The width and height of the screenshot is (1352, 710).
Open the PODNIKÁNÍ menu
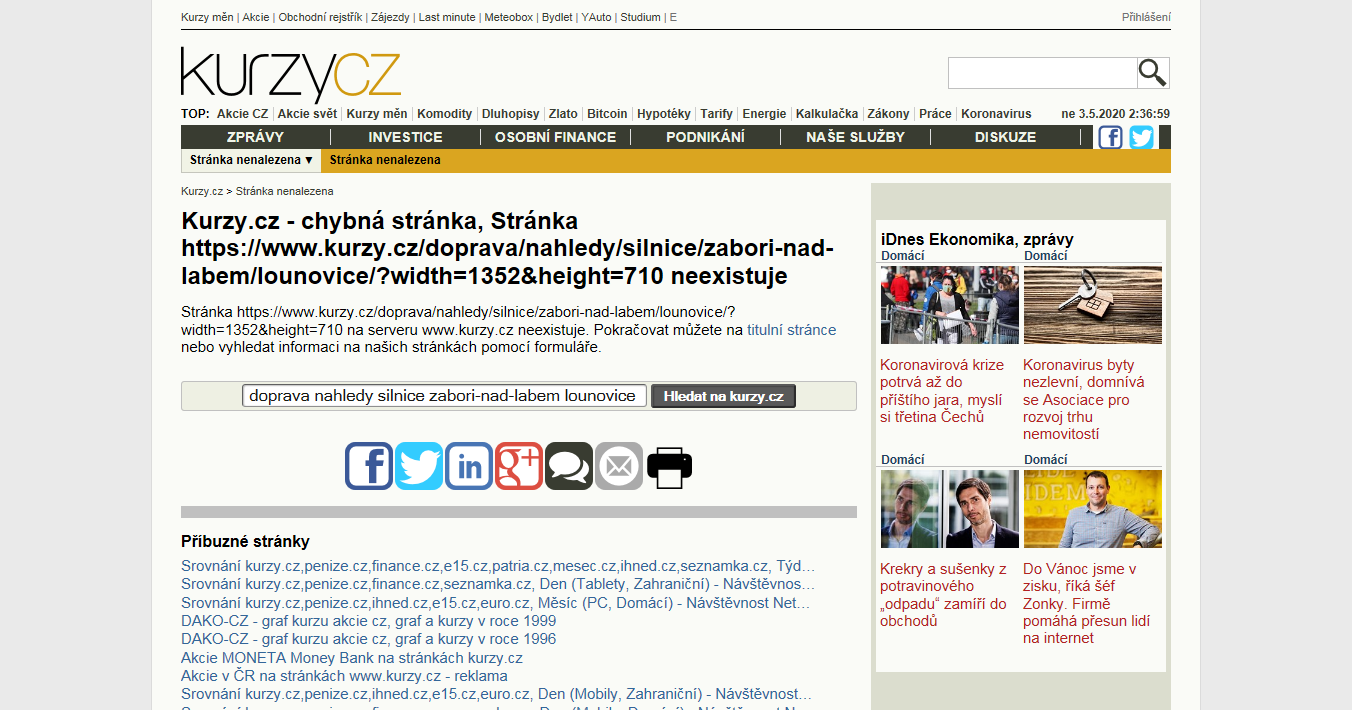[705, 137]
